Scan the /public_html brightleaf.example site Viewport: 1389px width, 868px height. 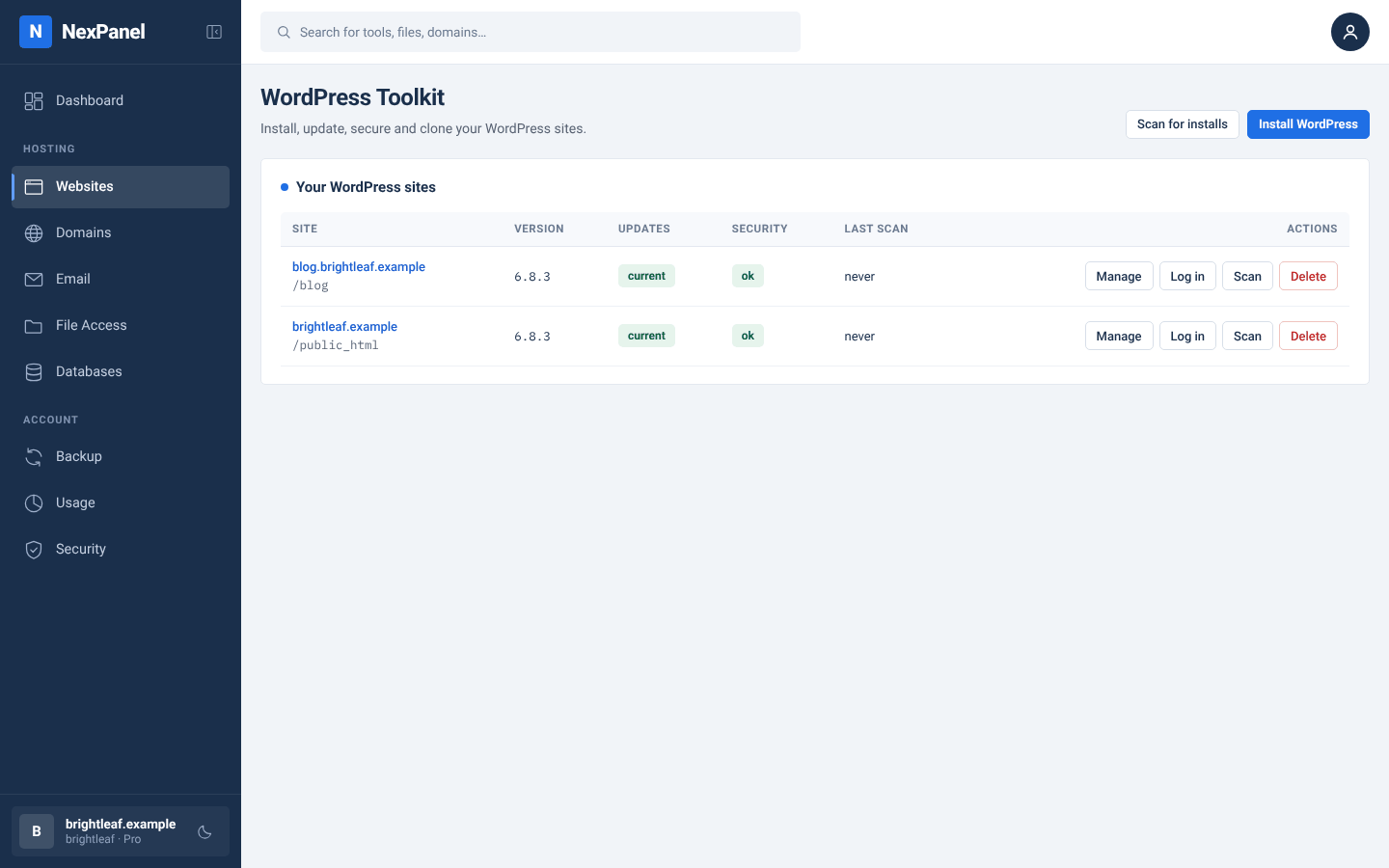tap(1247, 337)
